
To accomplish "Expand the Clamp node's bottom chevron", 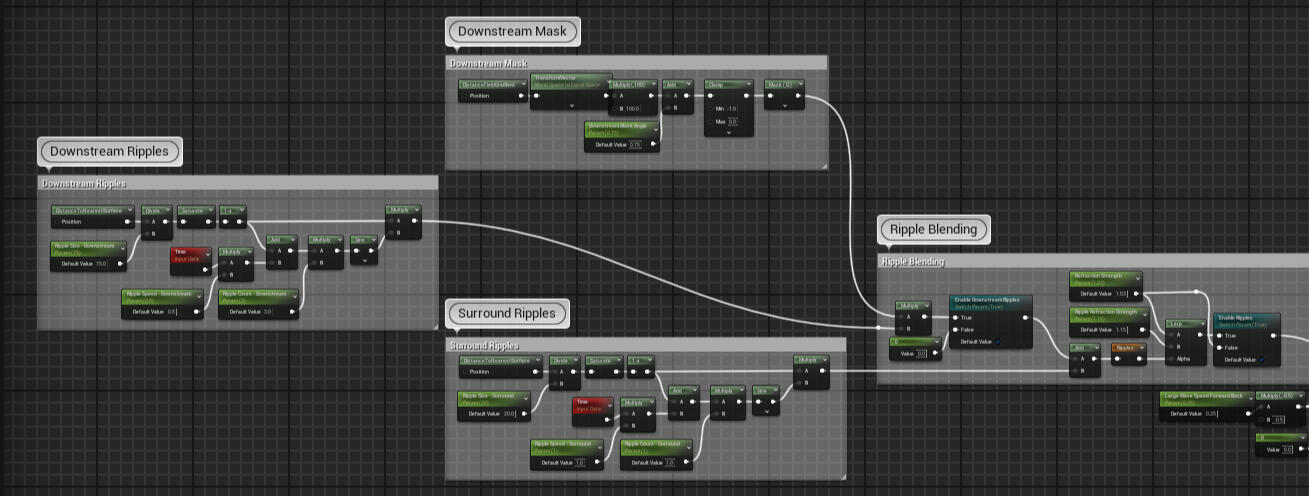I will coord(728,132).
